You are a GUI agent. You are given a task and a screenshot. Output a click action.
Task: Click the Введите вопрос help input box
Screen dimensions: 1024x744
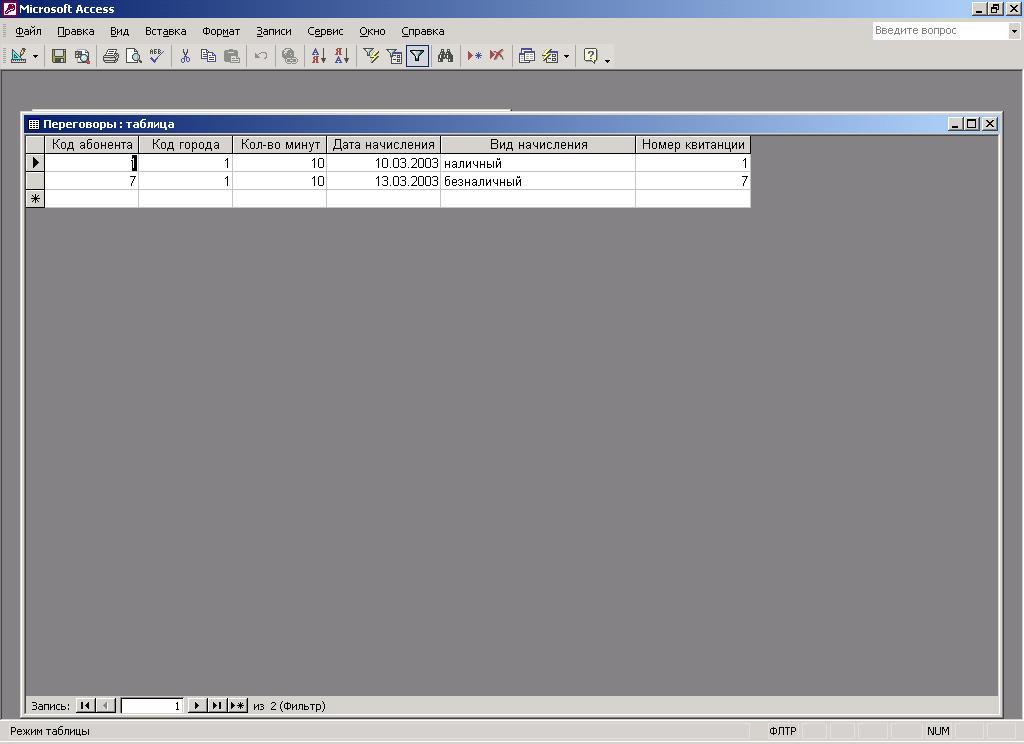point(940,31)
